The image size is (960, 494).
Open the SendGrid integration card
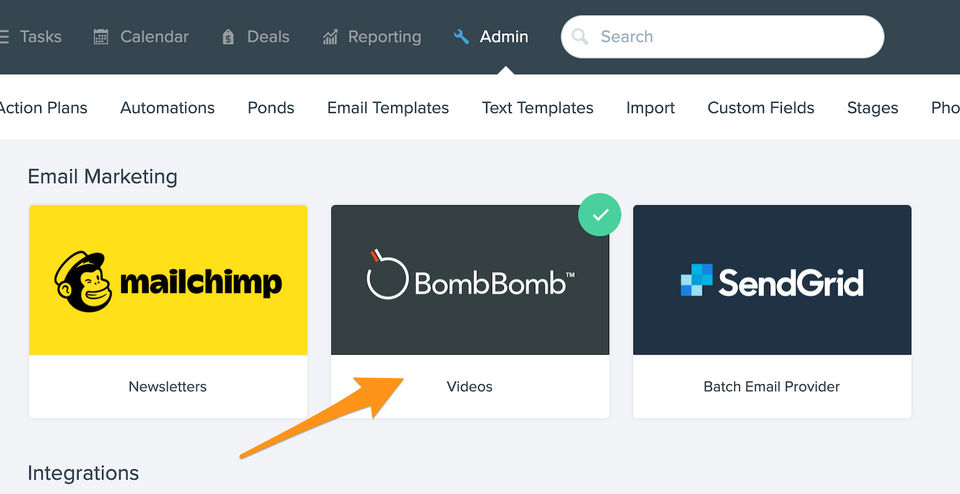(772, 312)
